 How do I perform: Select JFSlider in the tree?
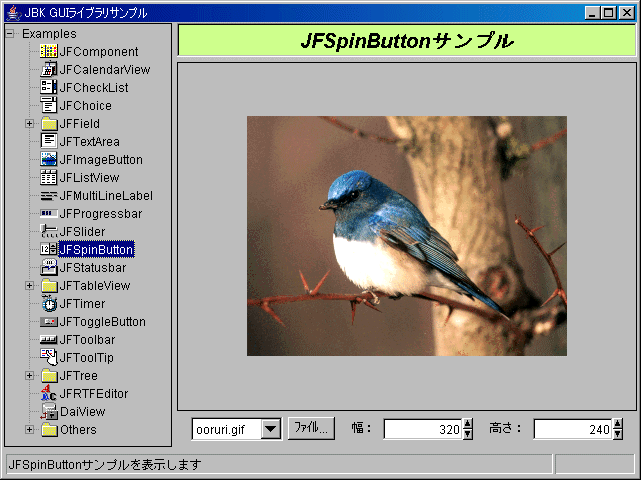click(x=82, y=231)
